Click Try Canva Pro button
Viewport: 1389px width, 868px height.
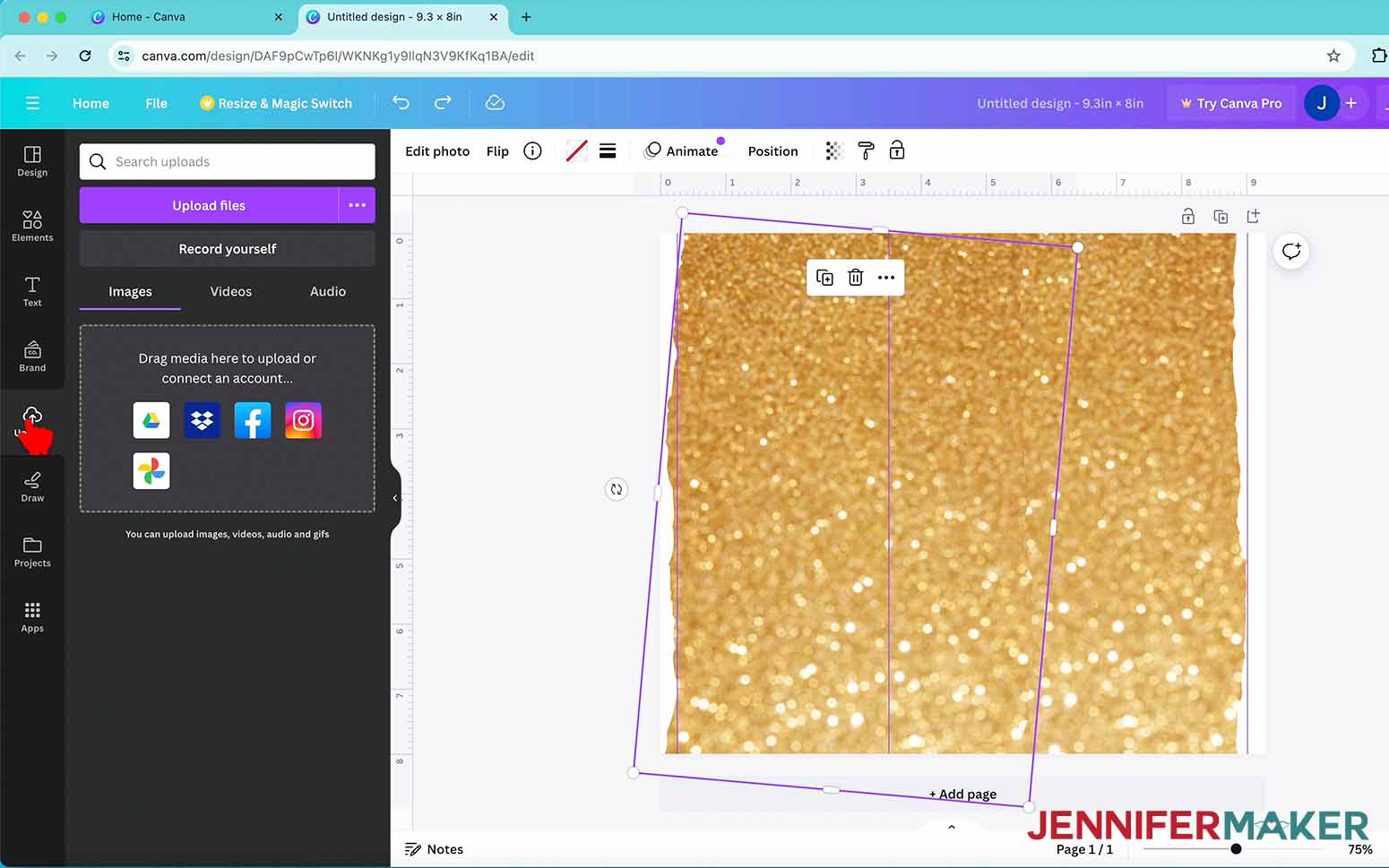point(1231,103)
